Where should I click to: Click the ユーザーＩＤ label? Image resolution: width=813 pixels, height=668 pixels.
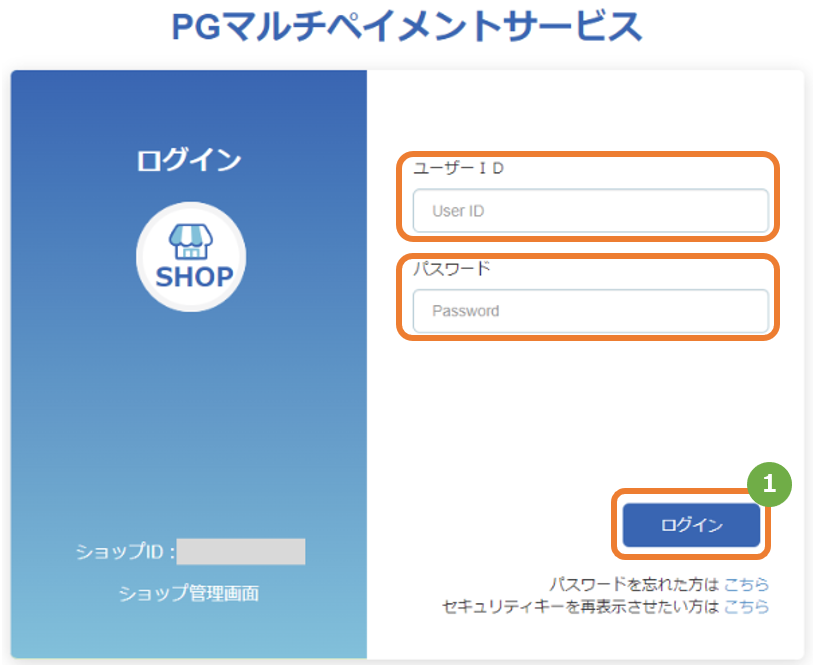point(458,168)
